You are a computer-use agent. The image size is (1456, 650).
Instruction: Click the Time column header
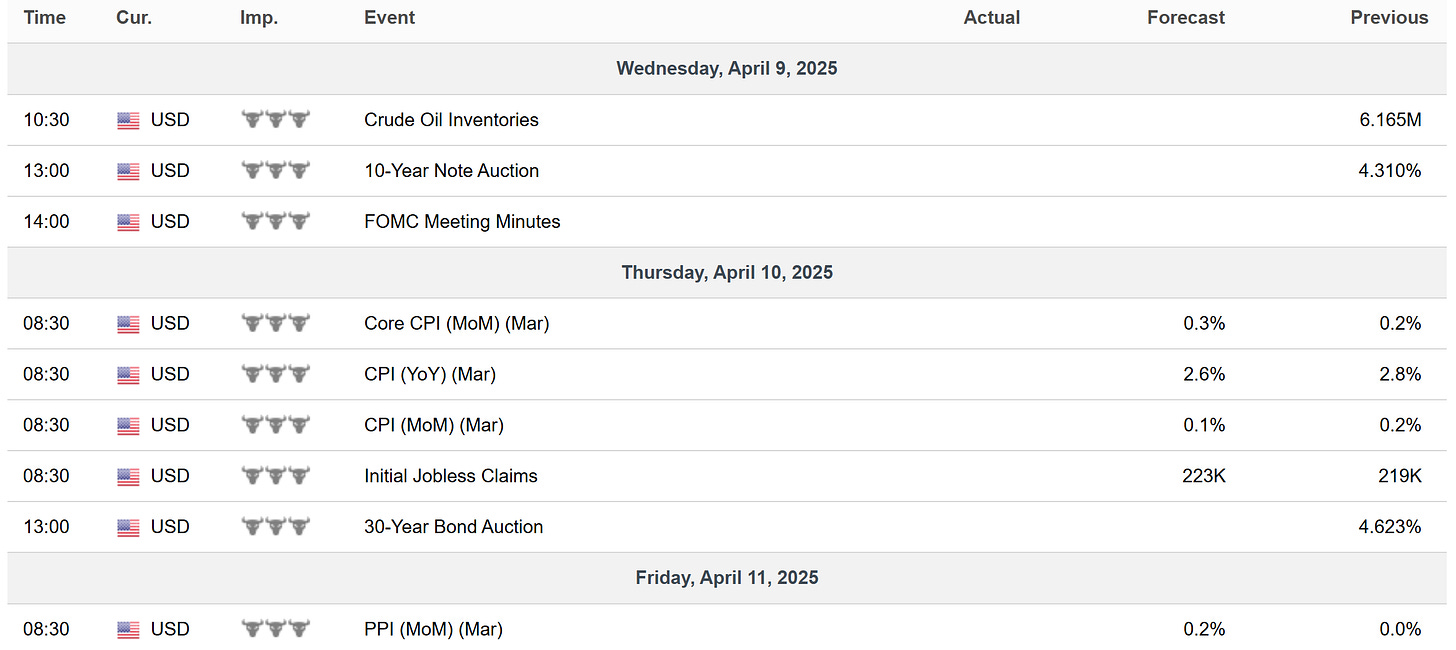tap(45, 18)
